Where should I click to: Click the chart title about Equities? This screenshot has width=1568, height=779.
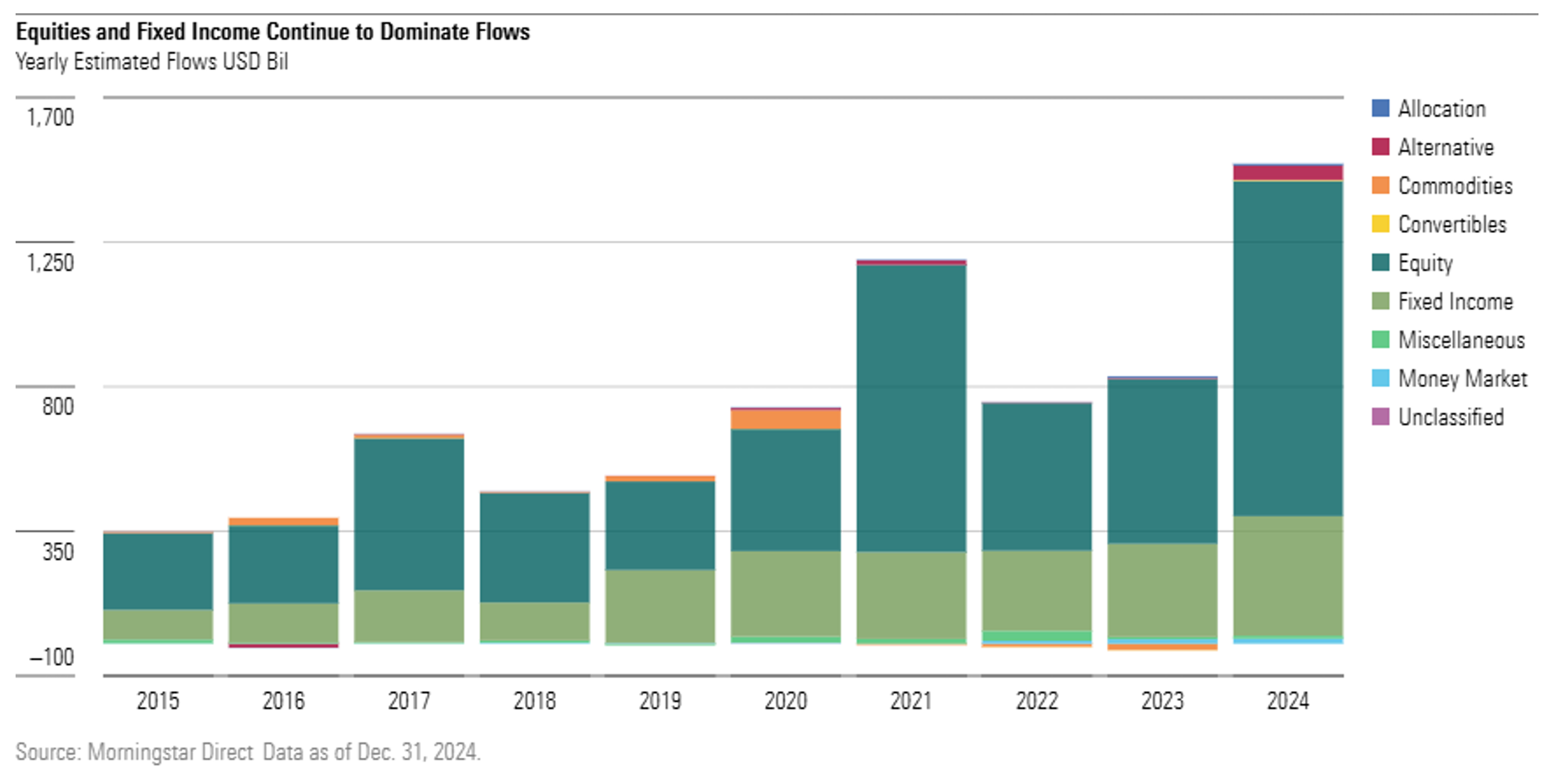[x=273, y=32]
